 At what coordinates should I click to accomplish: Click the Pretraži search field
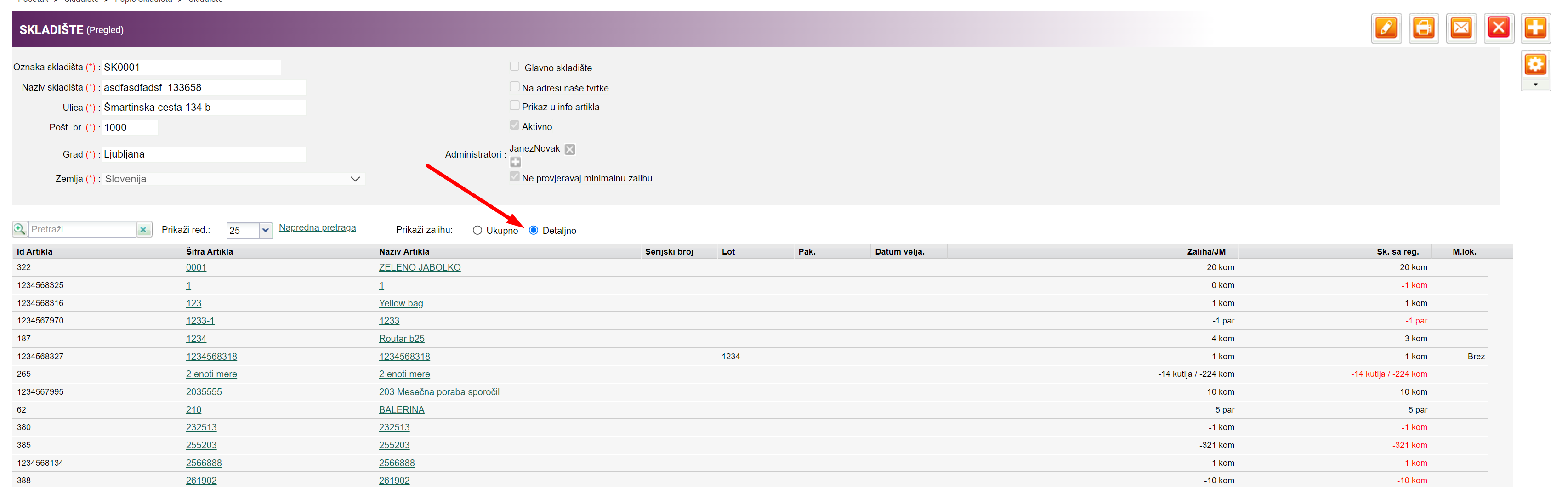coord(82,230)
